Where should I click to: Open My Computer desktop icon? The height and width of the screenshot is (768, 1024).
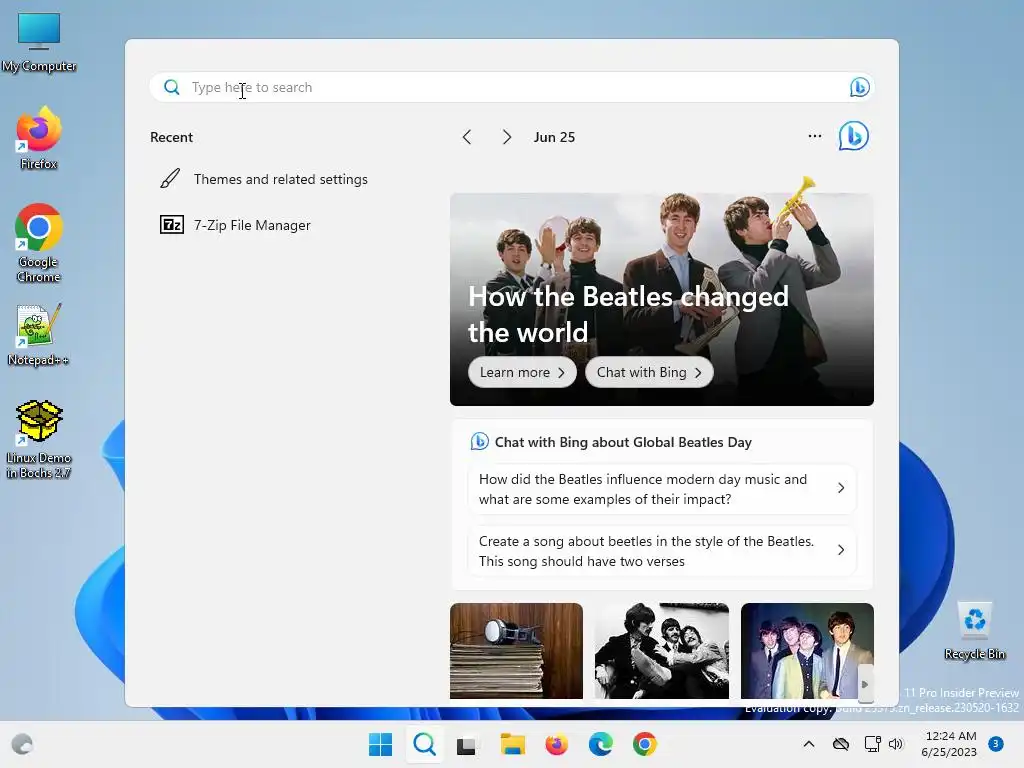(39, 42)
